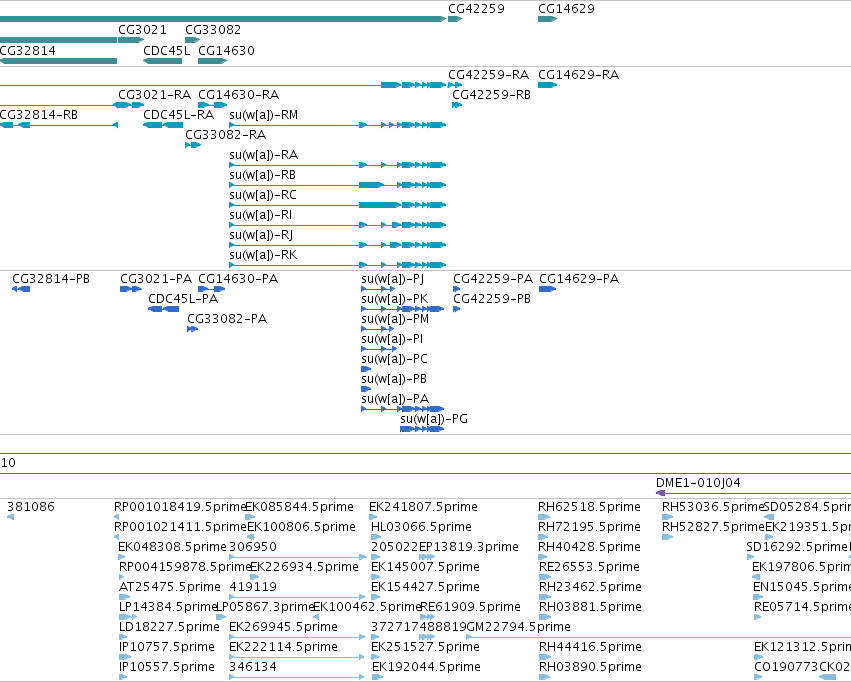Click the CG3021 gene label
The image size is (851, 682).
coord(142,30)
